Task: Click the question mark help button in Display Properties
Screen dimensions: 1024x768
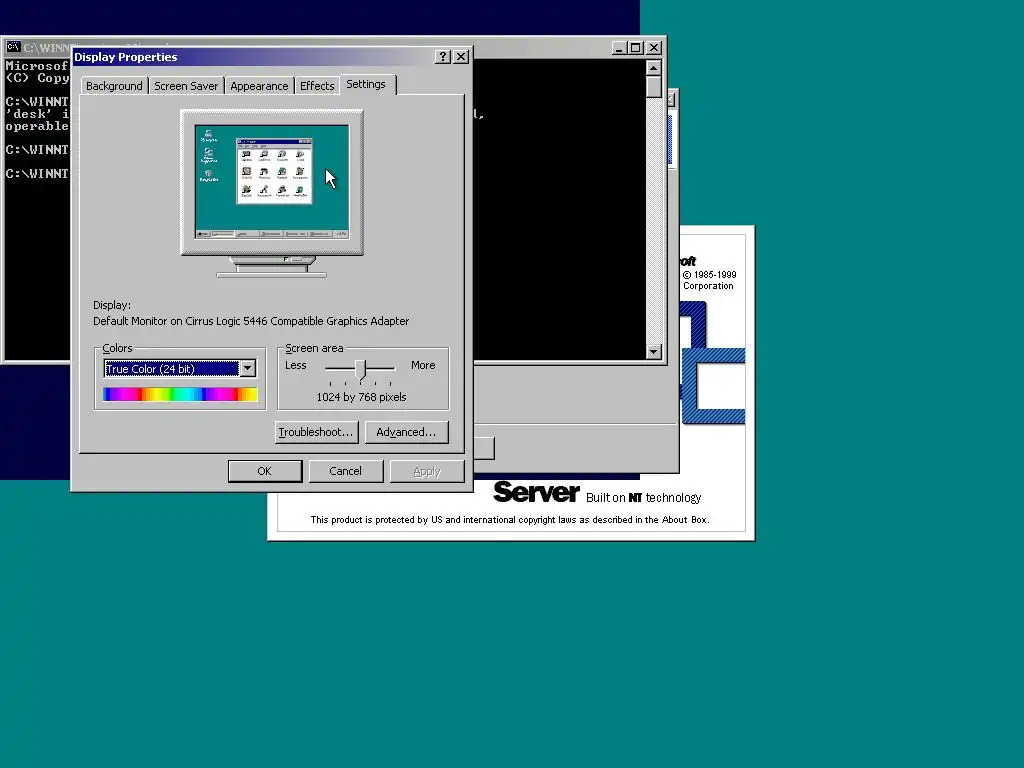Action: coord(443,57)
